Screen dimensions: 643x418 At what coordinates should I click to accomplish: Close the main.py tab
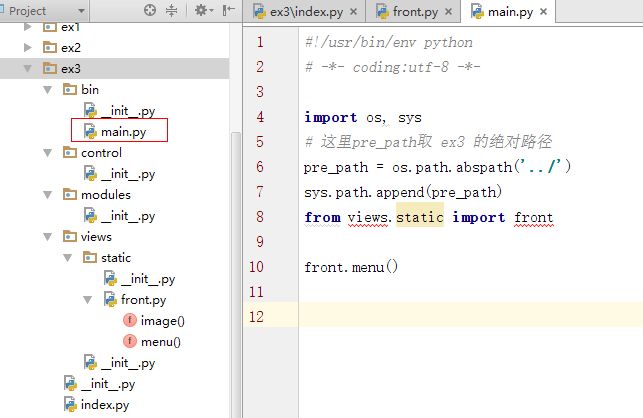[543, 12]
